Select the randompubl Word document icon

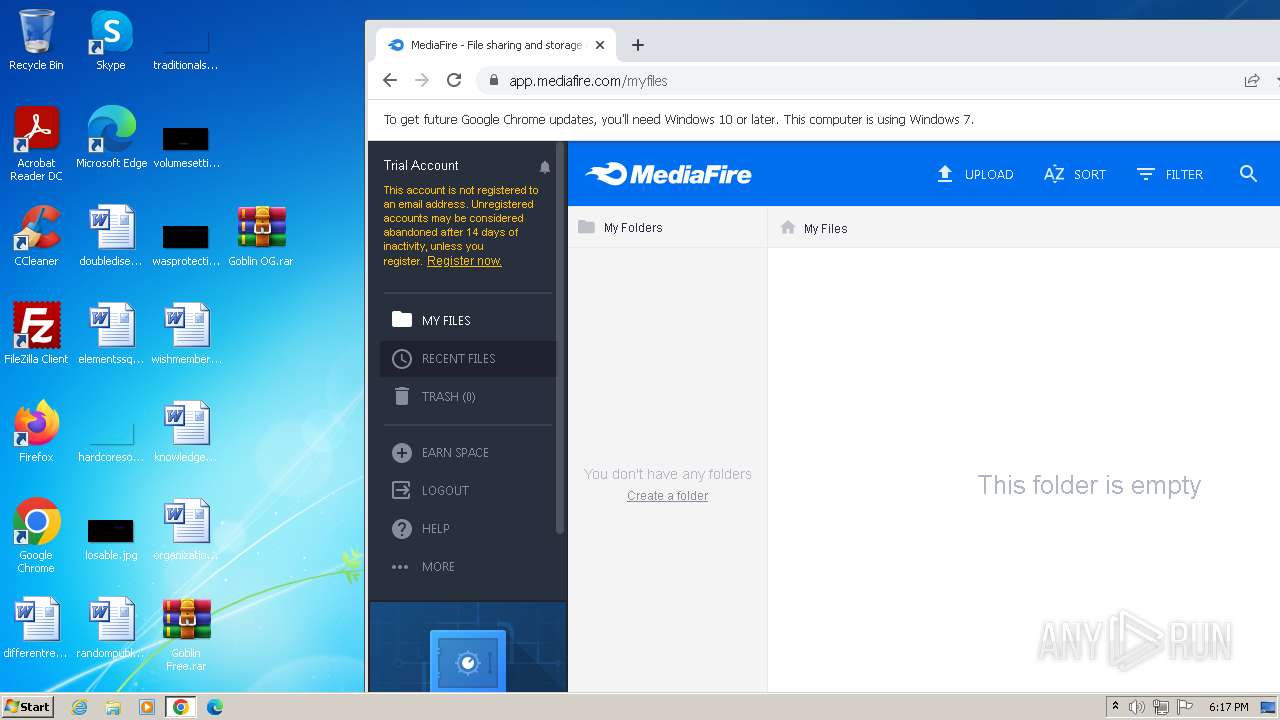111,628
